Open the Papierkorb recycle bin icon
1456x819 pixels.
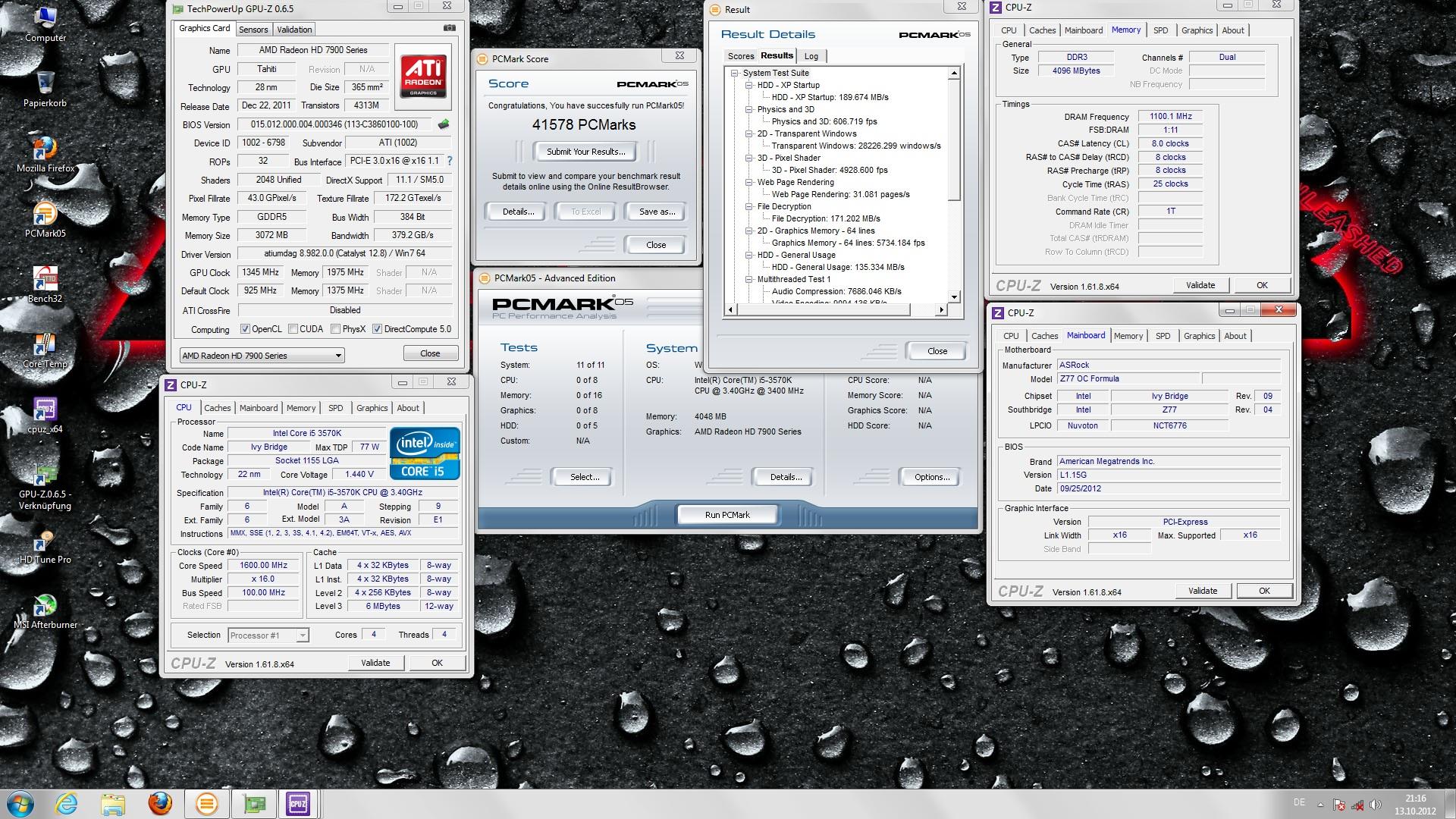[x=45, y=89]
